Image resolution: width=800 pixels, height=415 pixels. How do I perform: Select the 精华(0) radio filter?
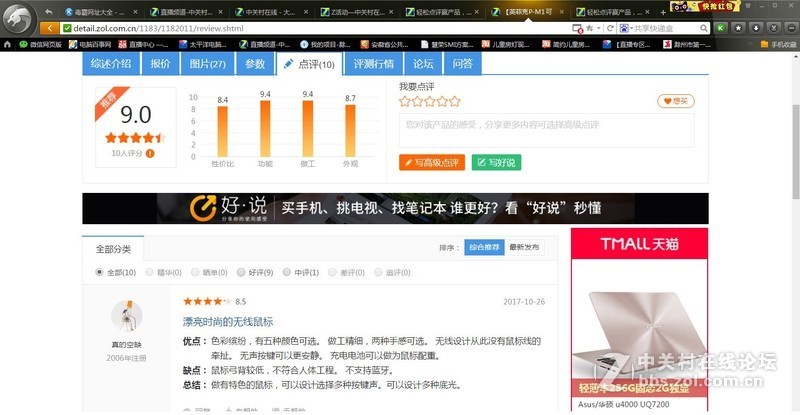149,272
